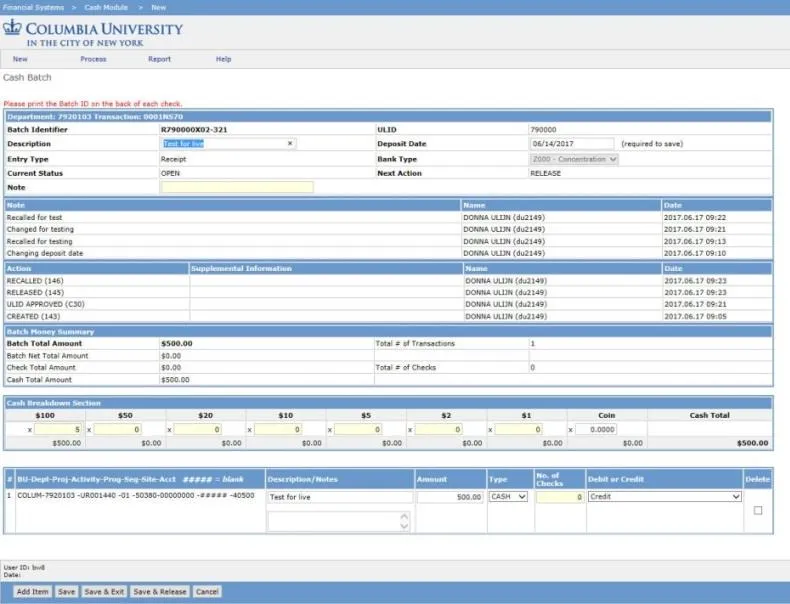Click the notes textarea down scroll arrow
The height and width of the screenshot is (604, 790).
pos(404,526)
